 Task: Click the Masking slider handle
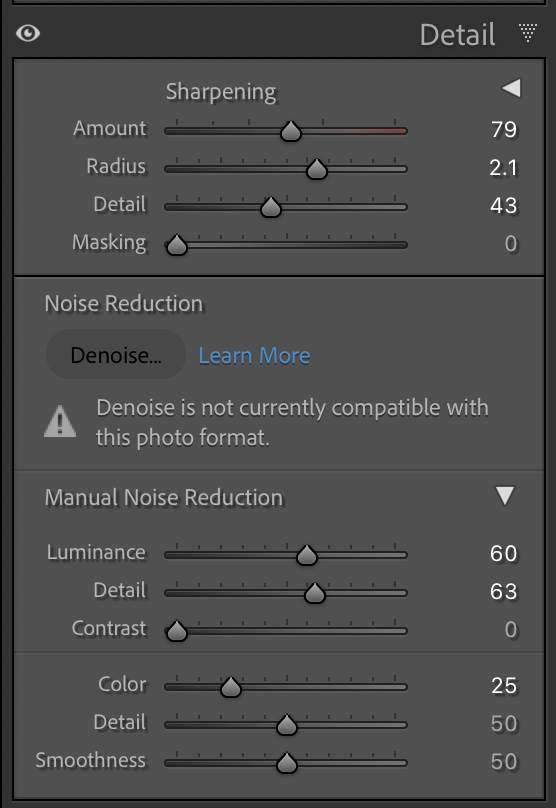coord(177,245)
